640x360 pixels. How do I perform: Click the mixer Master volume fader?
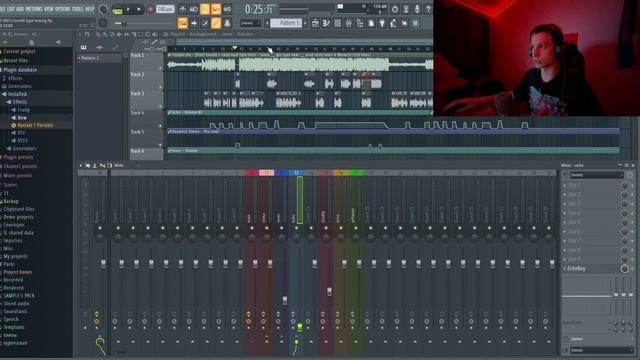103,264
